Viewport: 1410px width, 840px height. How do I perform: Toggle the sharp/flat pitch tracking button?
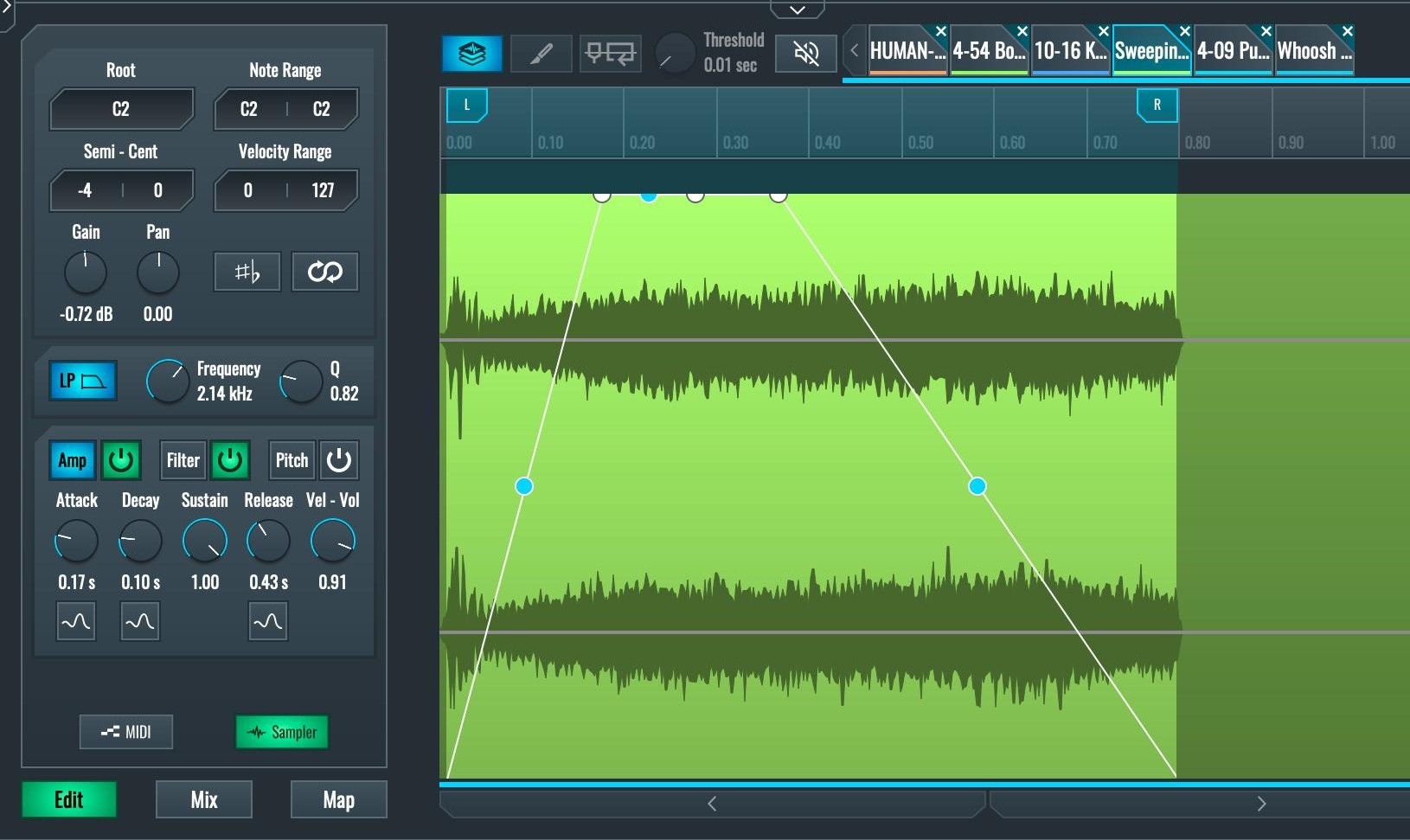point(247,273)
